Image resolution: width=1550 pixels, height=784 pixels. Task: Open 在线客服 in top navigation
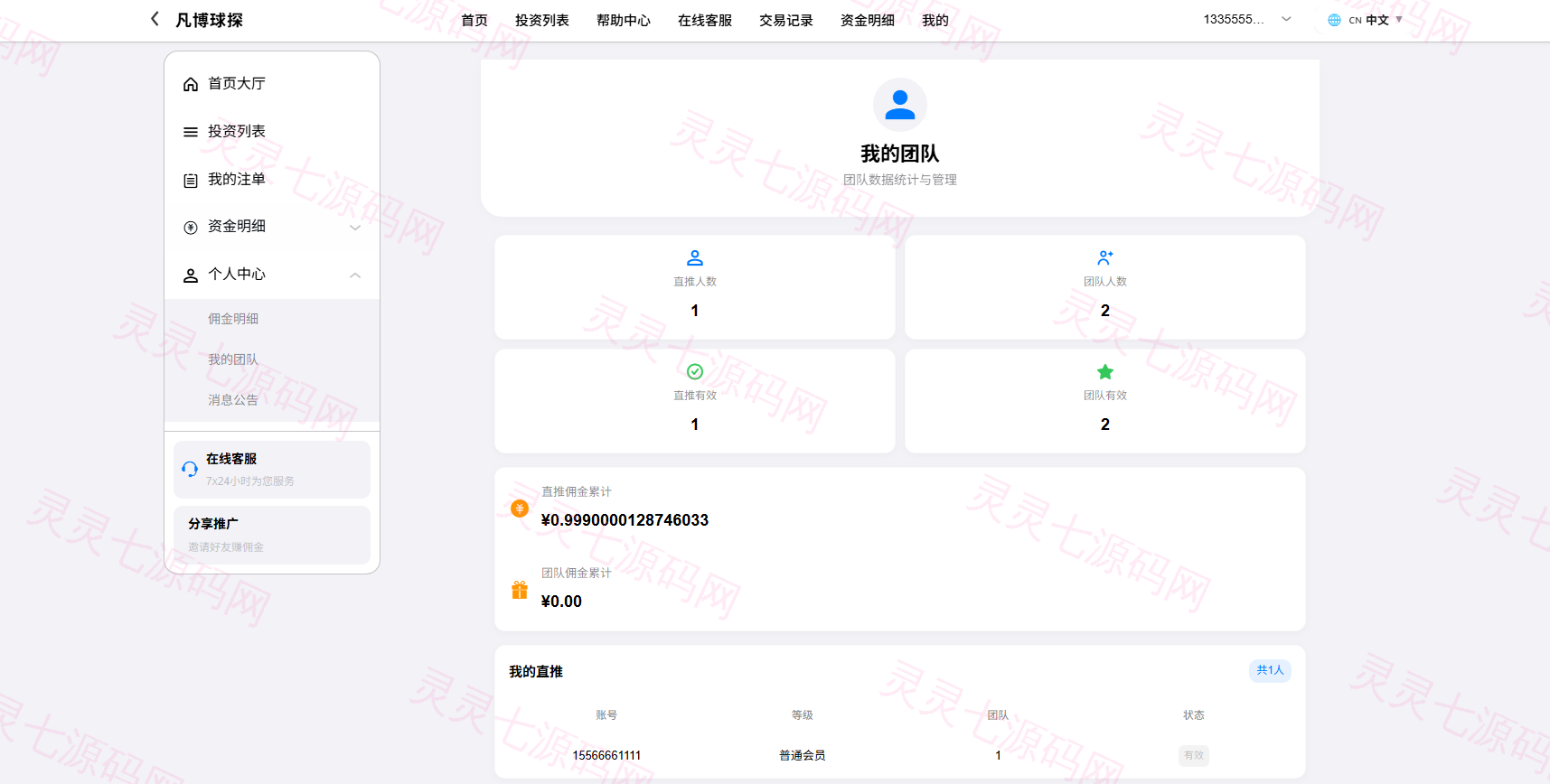(705, 20)
